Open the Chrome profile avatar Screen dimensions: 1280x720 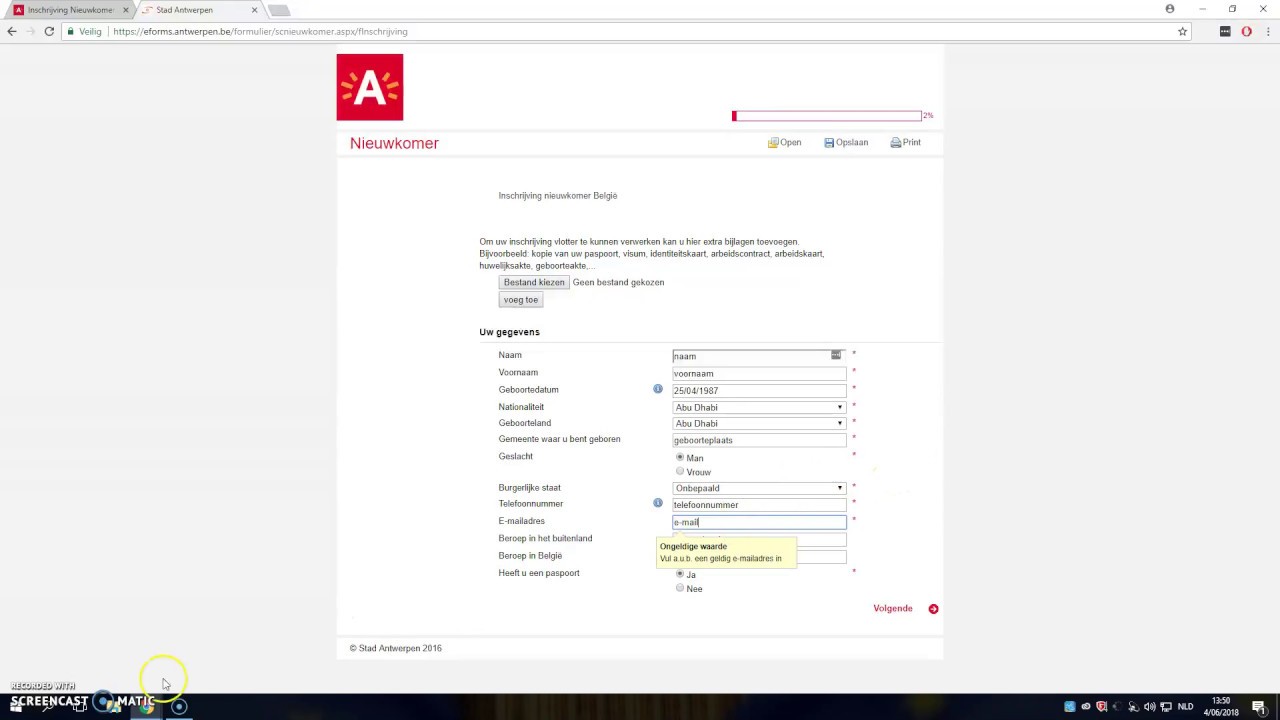click(x=1170, y=9)
